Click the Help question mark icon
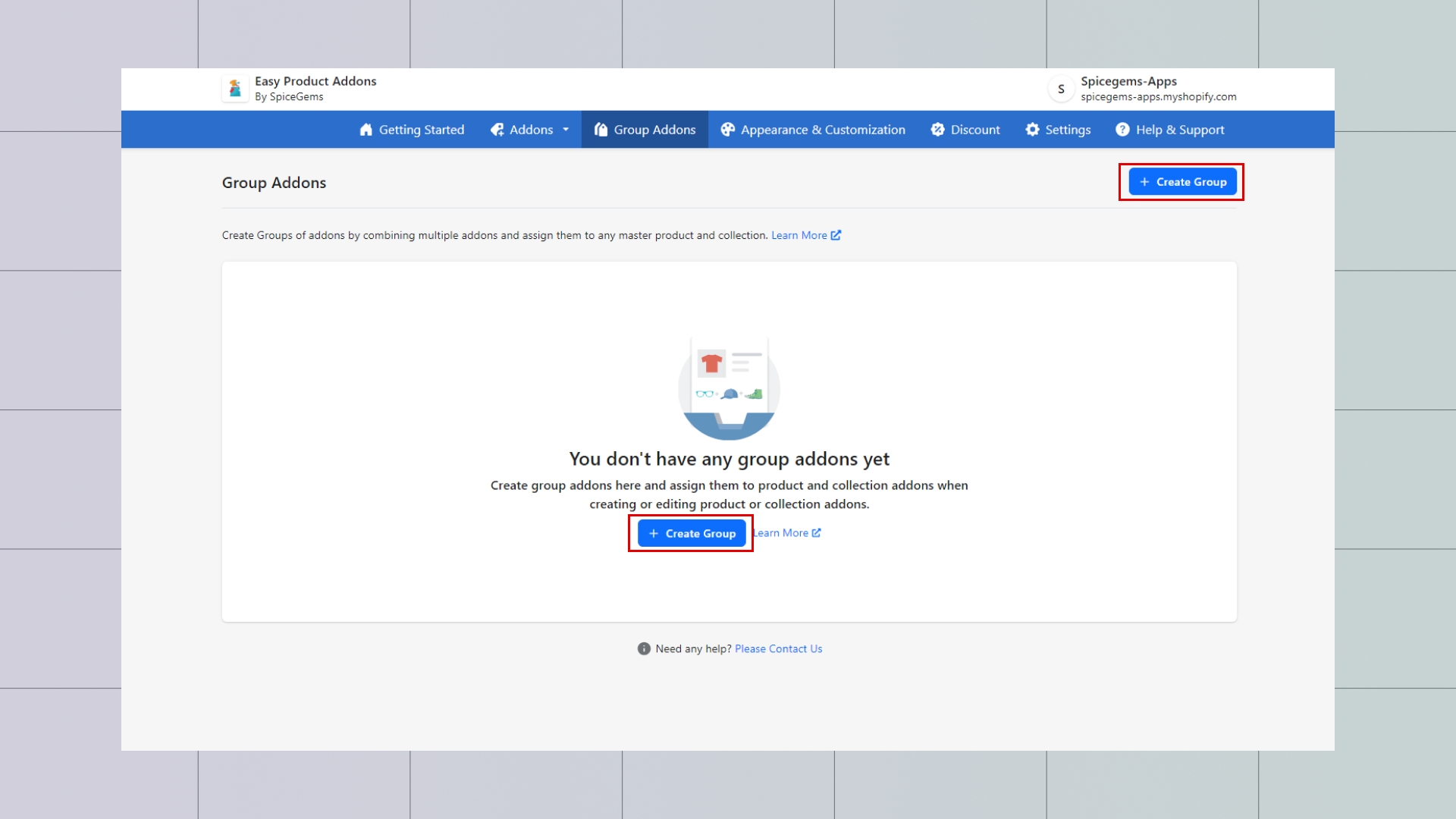 click(1122, 130)
